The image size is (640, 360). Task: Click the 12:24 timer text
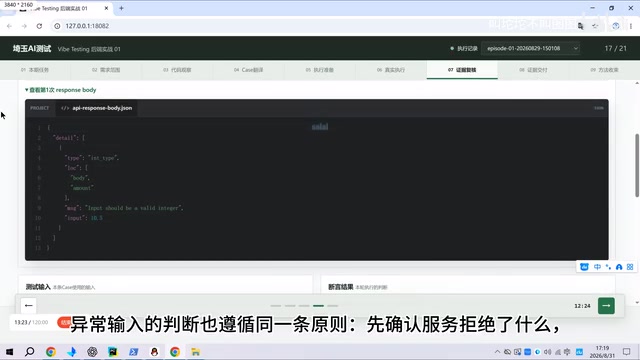582,306
